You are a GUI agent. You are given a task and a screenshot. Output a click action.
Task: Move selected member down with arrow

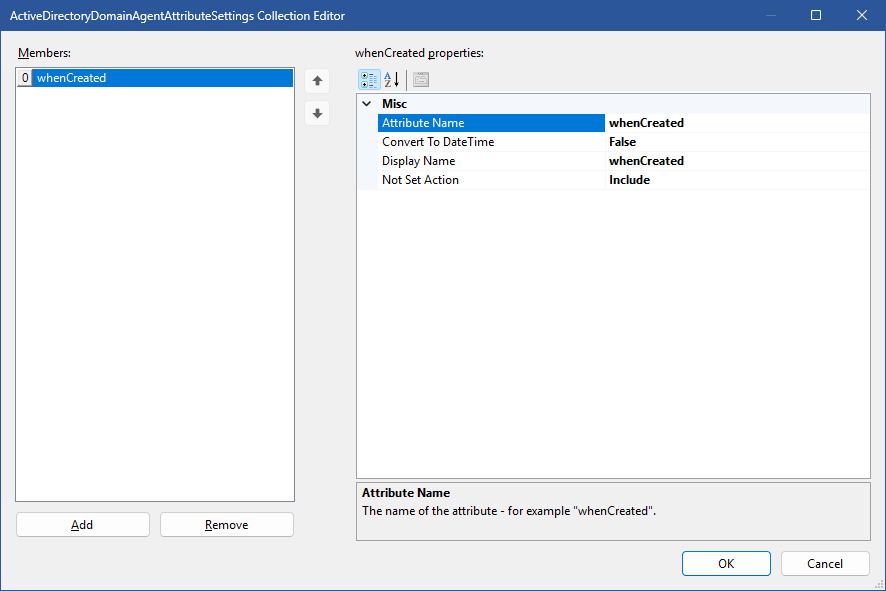click(x=317, y=113)
